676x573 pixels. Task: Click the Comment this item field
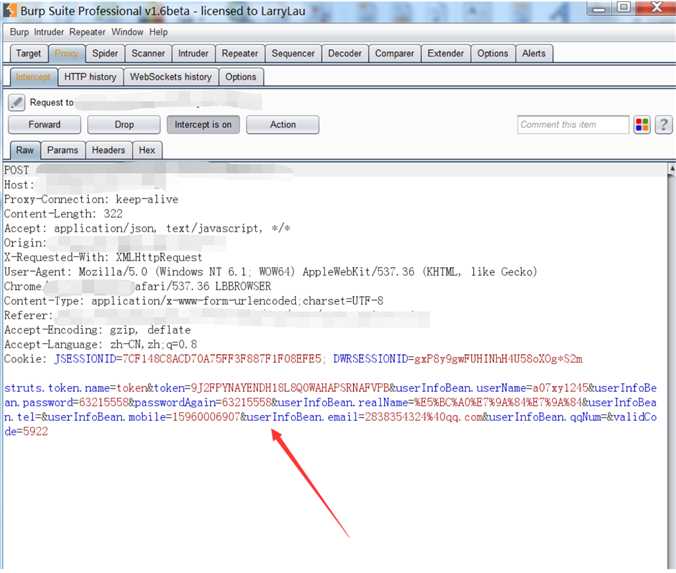[573, 125]
